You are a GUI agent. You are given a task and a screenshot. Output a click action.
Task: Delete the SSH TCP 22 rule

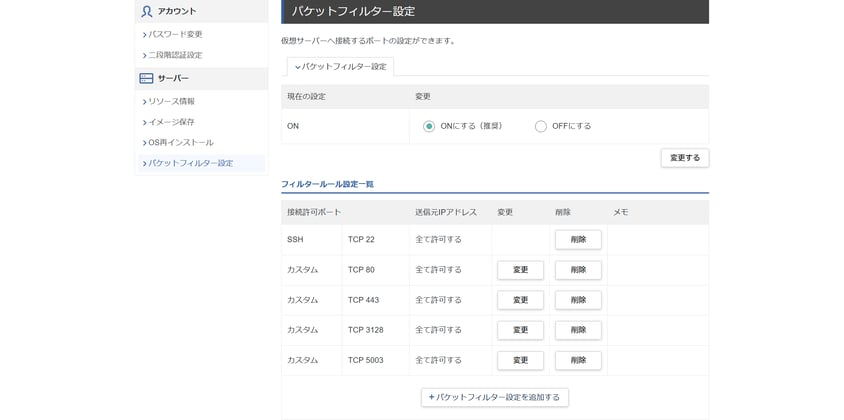pos(578,240)
